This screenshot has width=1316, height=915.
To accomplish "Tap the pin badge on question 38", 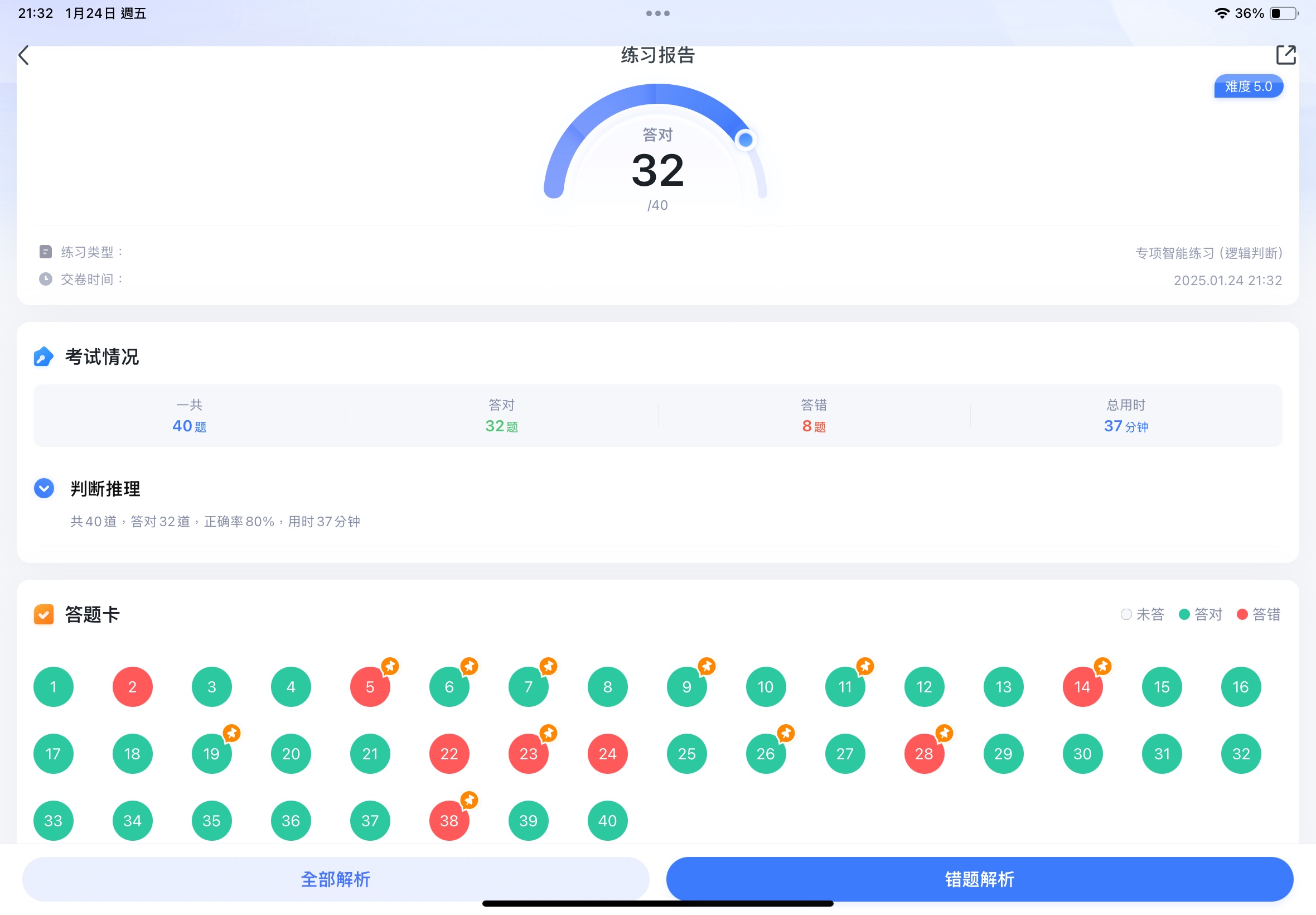I will click(x=469, y=800).
